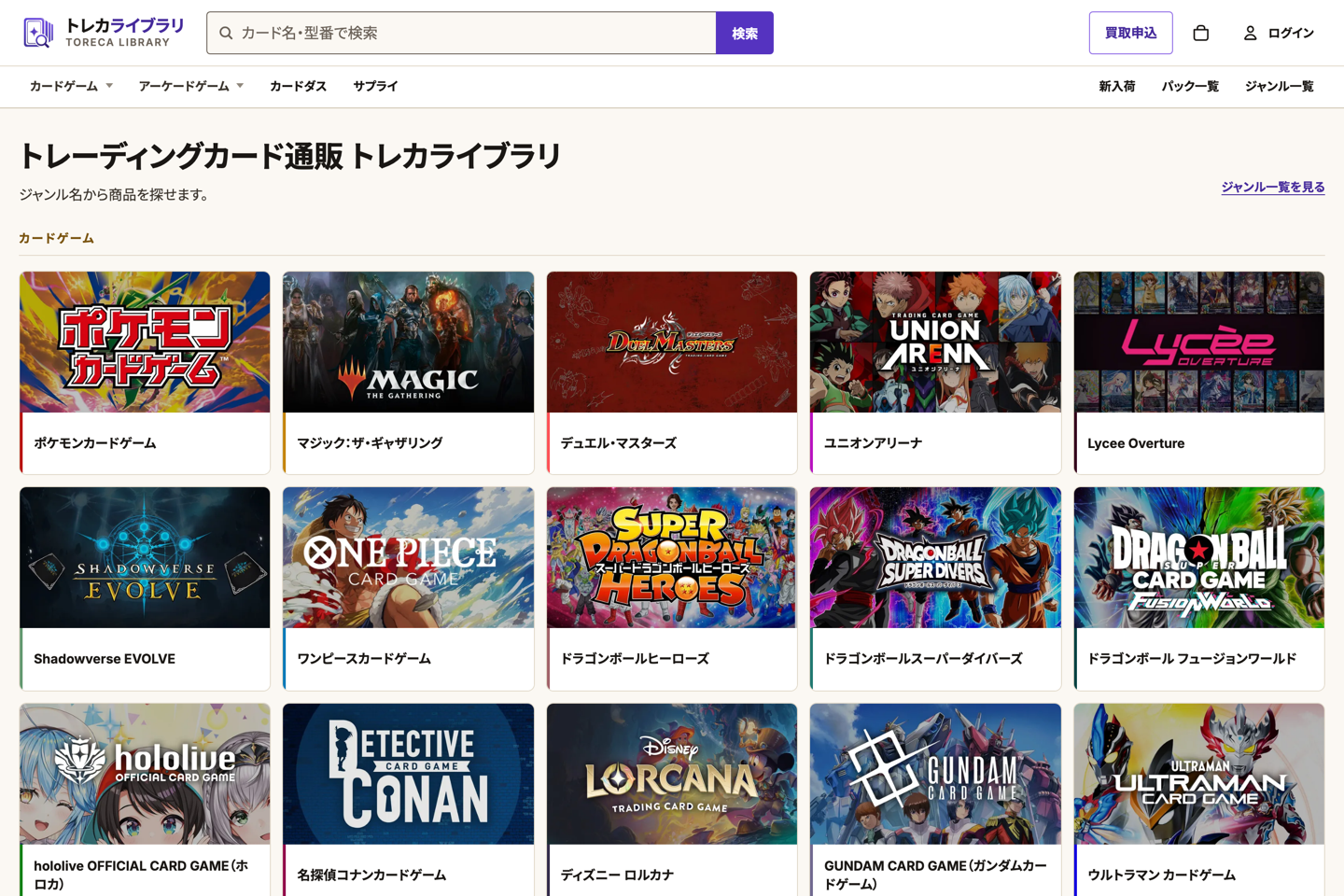Click the カードゲーム section heading
This screenshot has width=1344, height=896.
[56, 238]
